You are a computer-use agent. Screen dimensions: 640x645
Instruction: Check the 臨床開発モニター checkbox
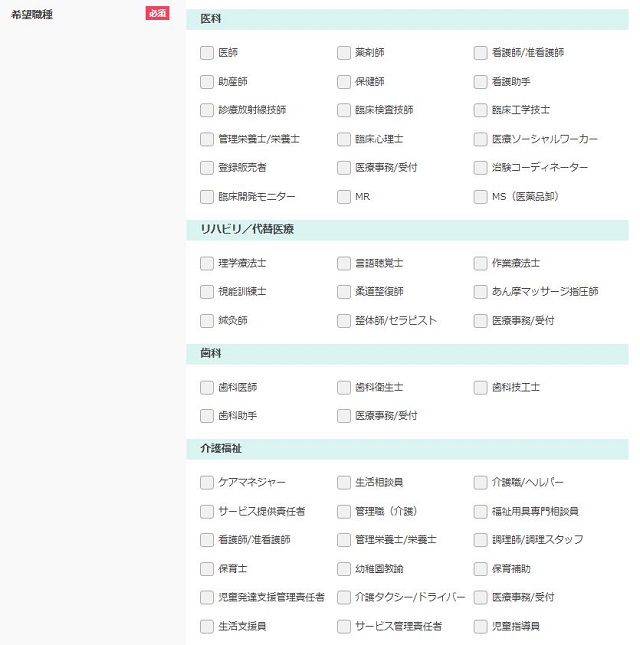(x=206, y=197)
